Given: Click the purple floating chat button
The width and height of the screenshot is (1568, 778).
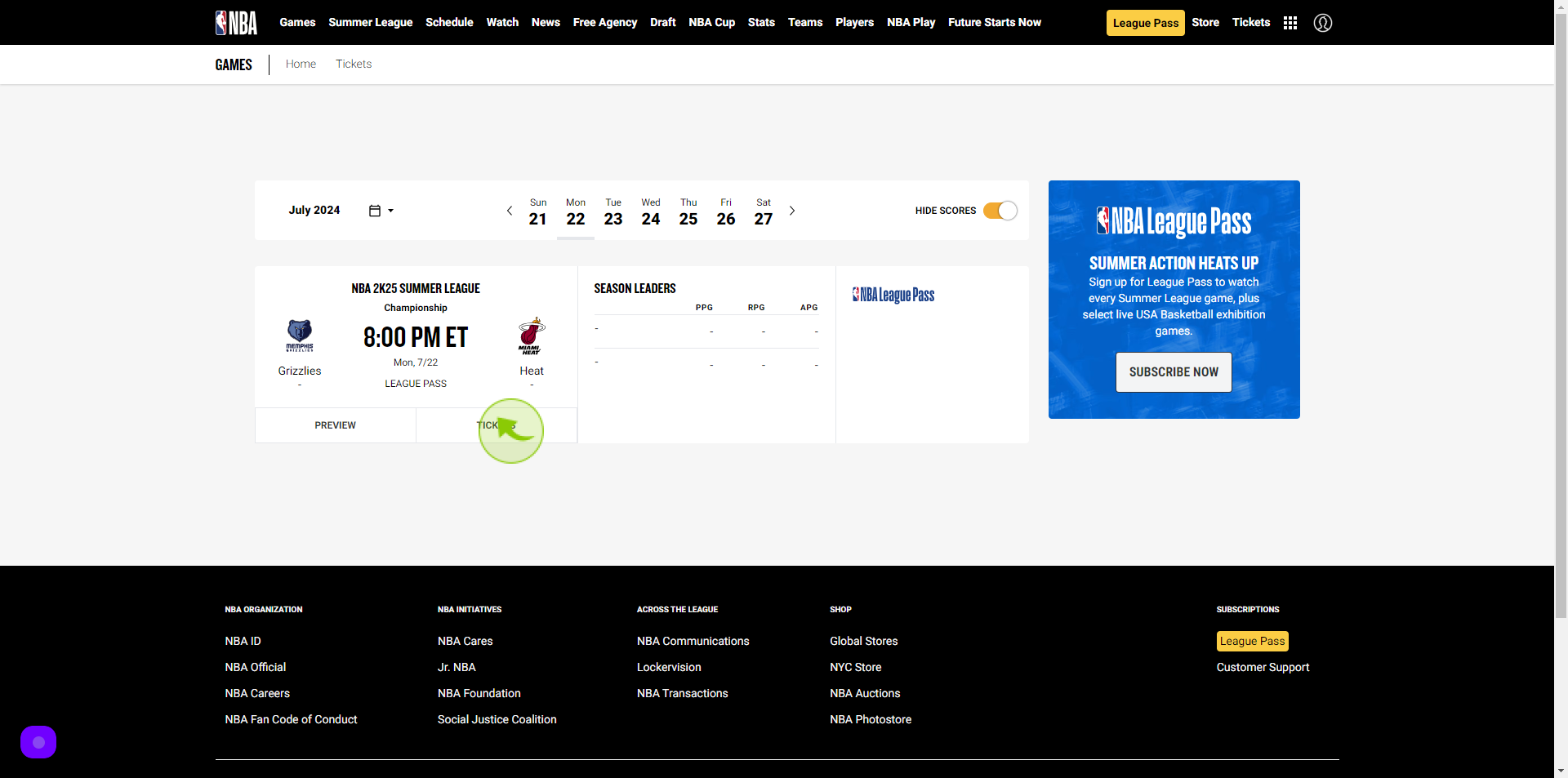Looking at the screenshot, I should pyautogui.click(x=38, y=742).
